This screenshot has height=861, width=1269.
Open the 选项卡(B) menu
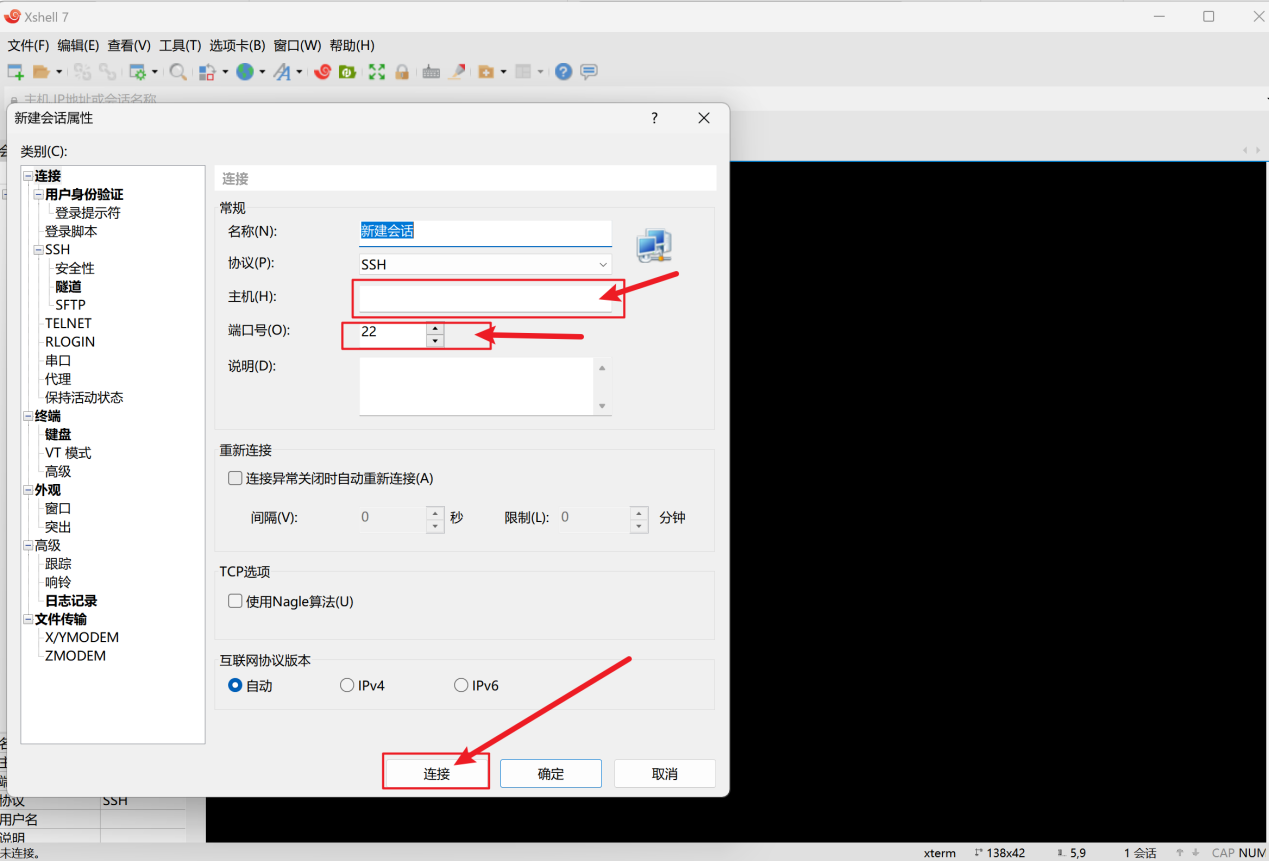[237, 46]
